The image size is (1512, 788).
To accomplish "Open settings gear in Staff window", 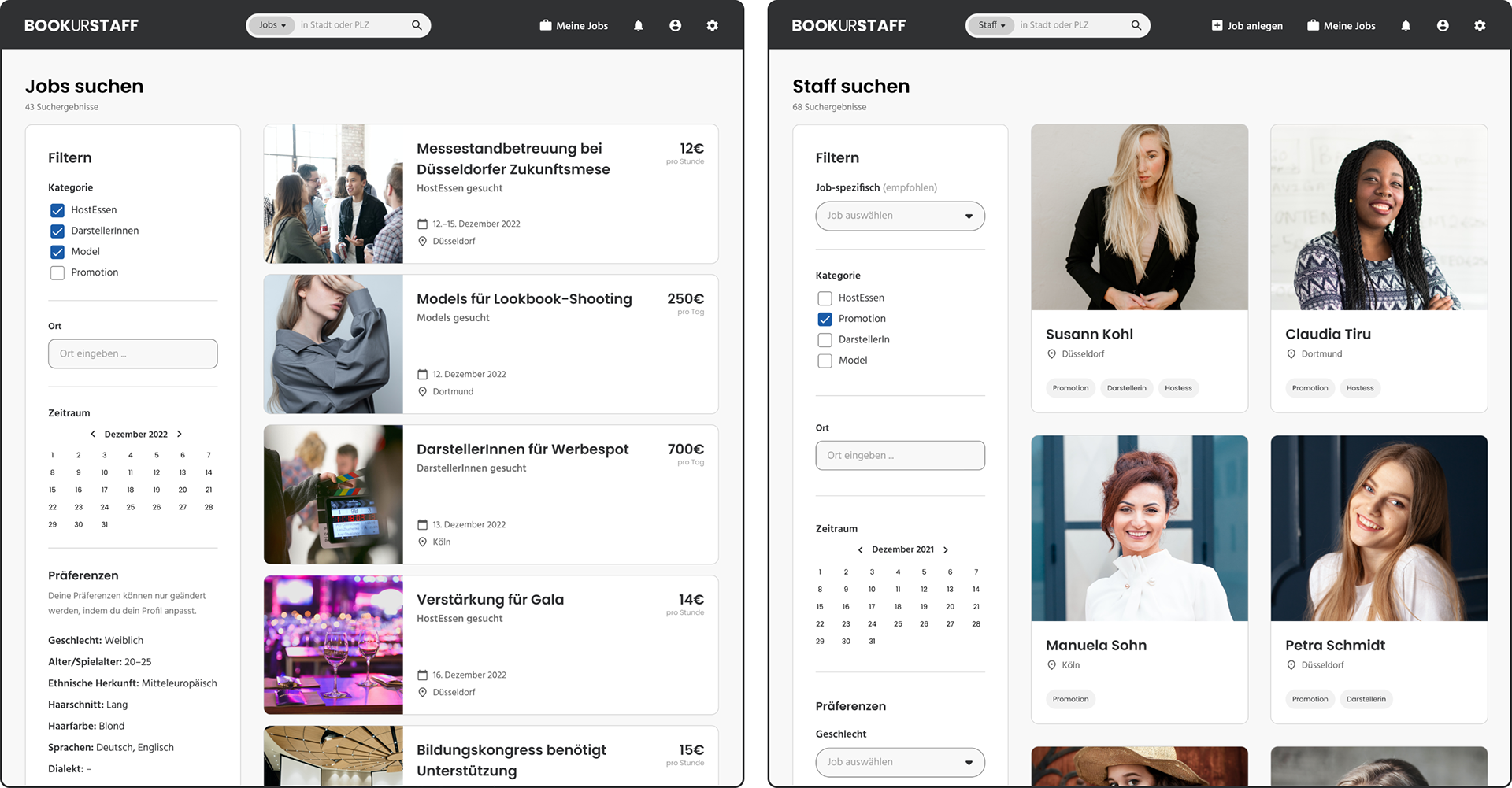I will click(x=1480, y=26).
